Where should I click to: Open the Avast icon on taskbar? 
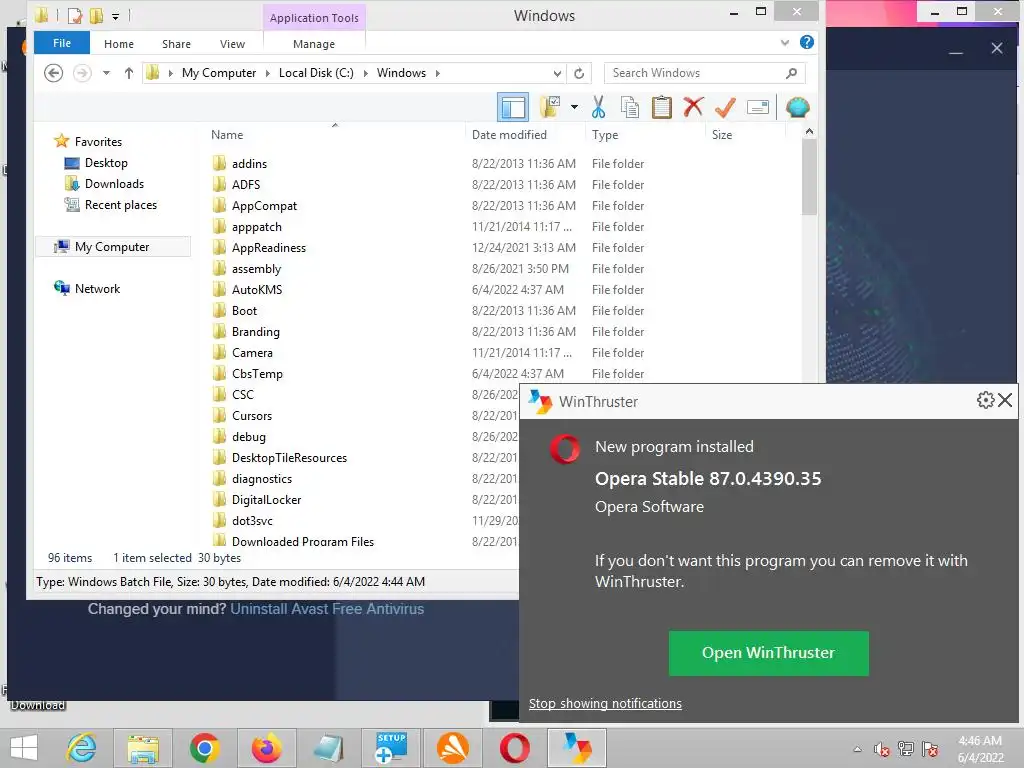click(x=453, y=748)
